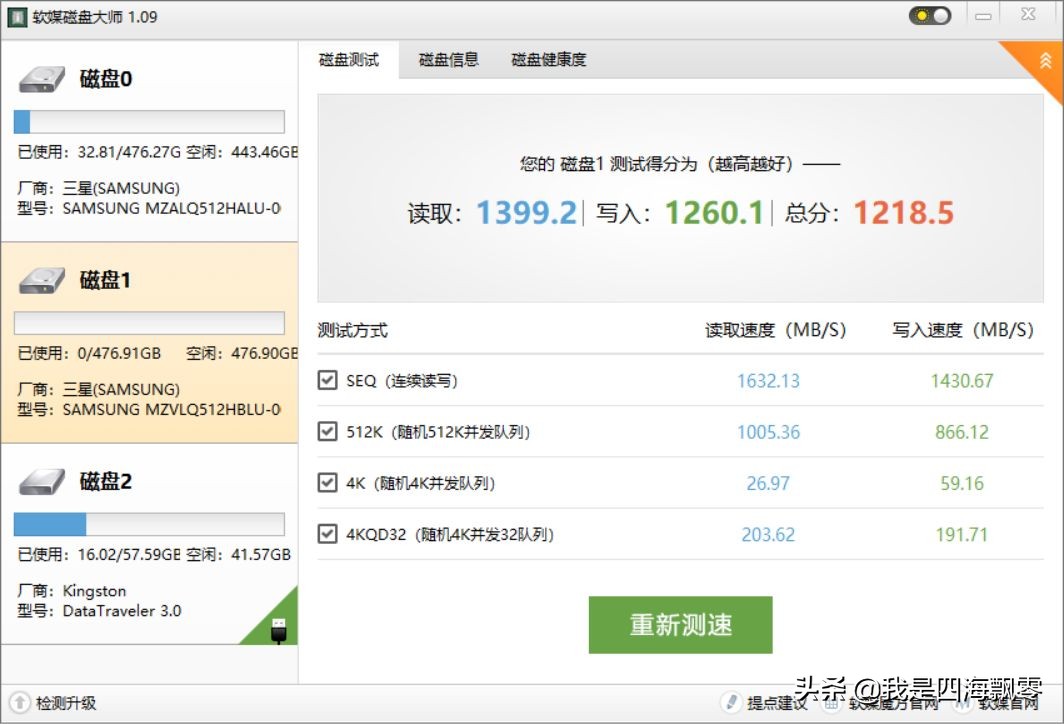Viewport: 1064px width, 724px height.
Task: Disable the 4K random test checkbox
Action: (327, 483)
